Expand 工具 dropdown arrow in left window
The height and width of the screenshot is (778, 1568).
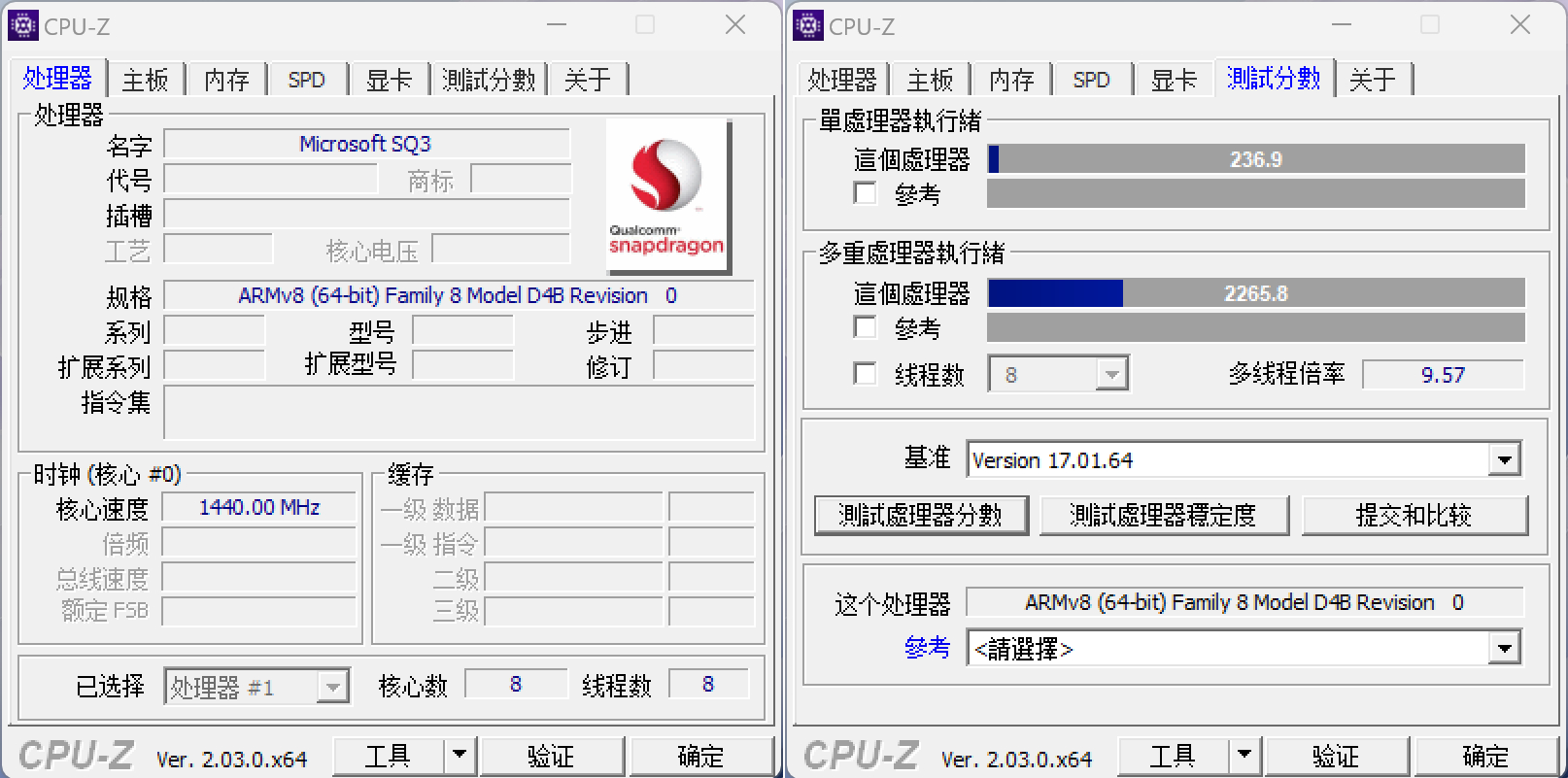(460, 755)
